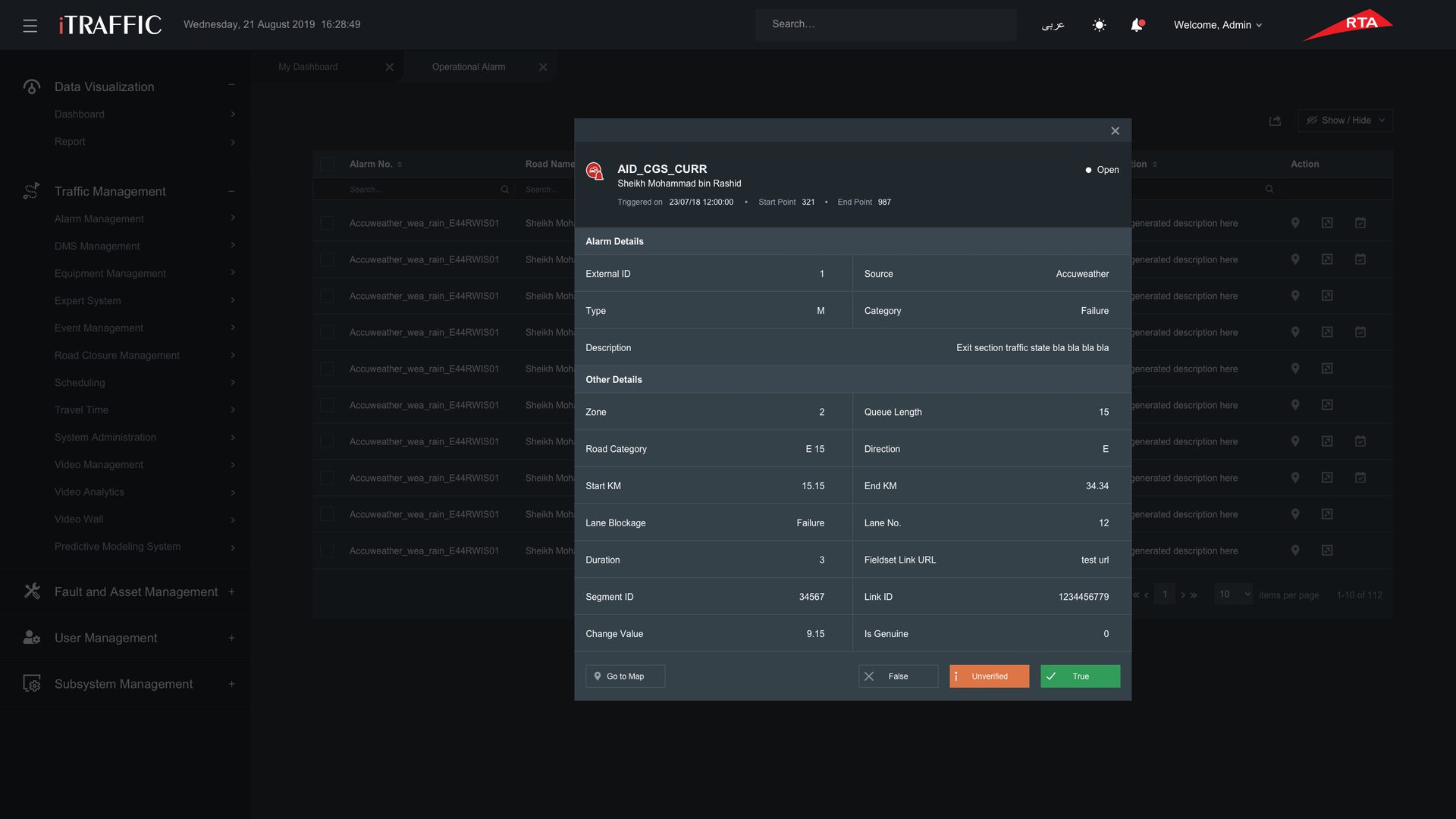Focus the top Search field

pos(885,25)
